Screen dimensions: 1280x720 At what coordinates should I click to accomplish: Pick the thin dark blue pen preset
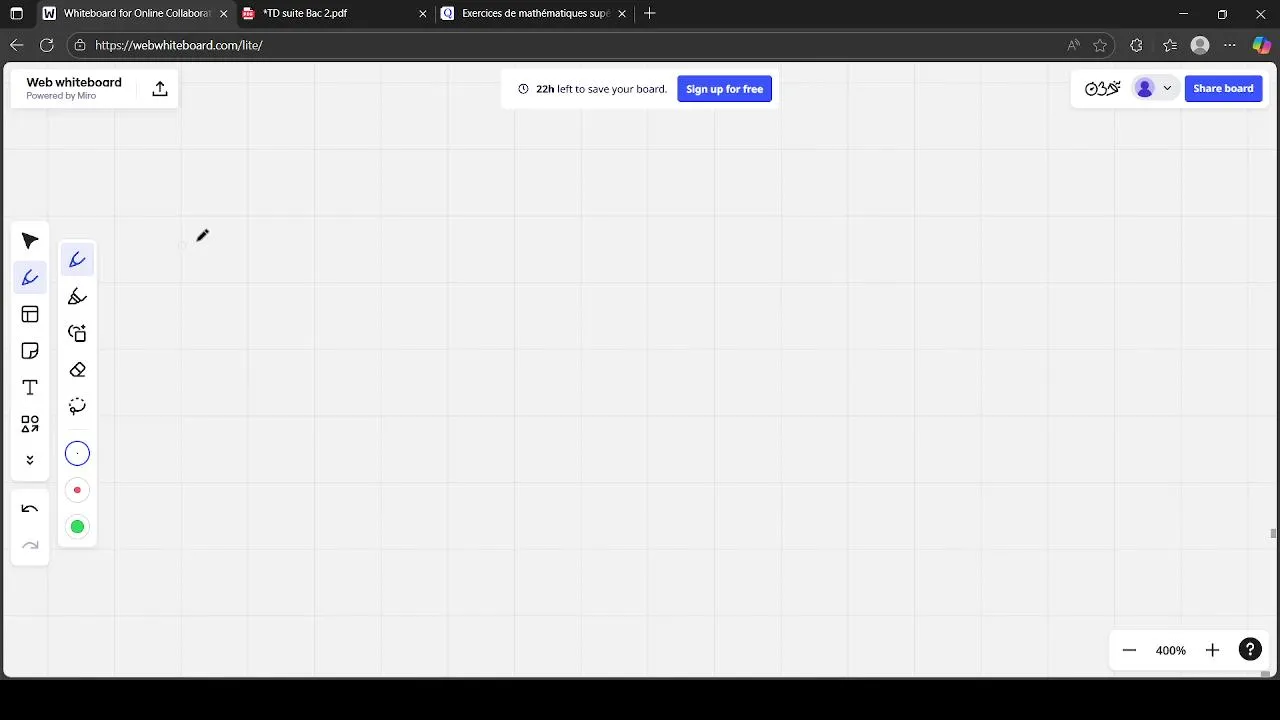pyautogui.click(x=77, y=454)
